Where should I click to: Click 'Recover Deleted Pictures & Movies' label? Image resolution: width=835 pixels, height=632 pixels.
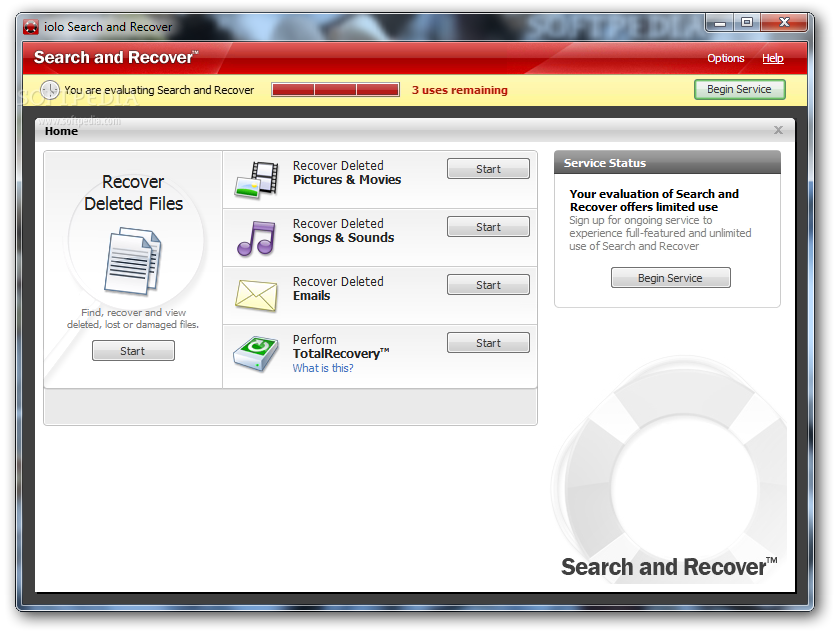tap(347, 173)
